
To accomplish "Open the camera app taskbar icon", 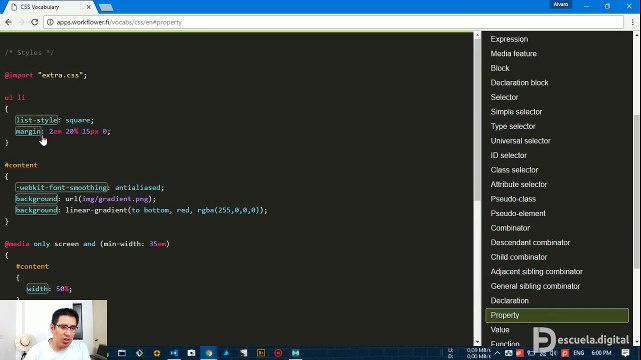I will point(191,353).
